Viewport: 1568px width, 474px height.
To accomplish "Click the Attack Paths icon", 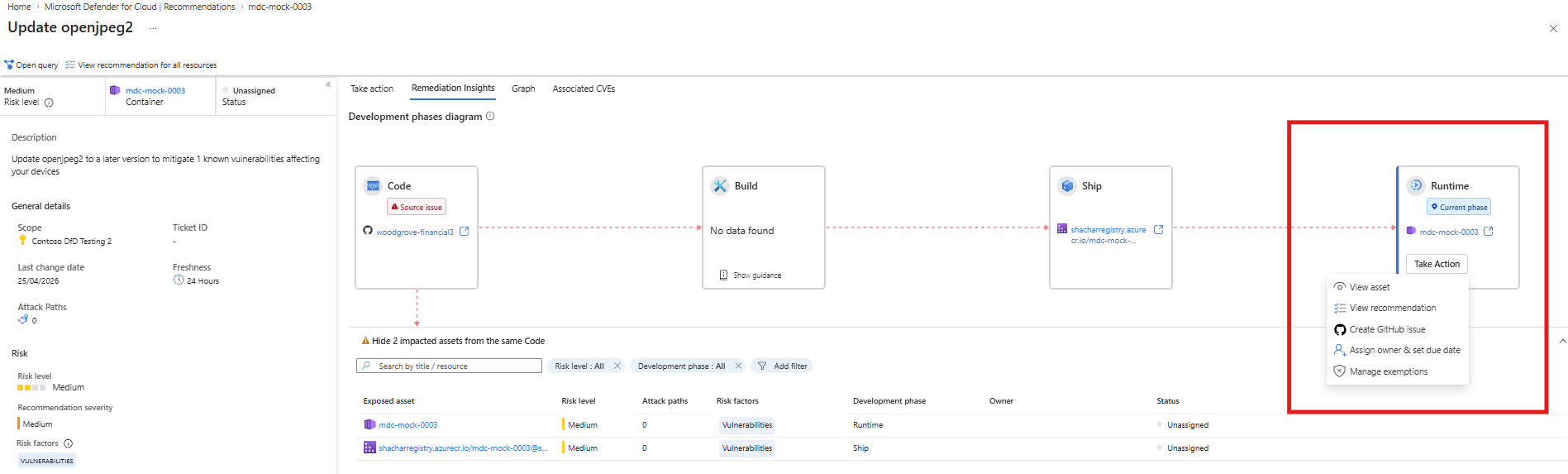I will pos(23,319).
